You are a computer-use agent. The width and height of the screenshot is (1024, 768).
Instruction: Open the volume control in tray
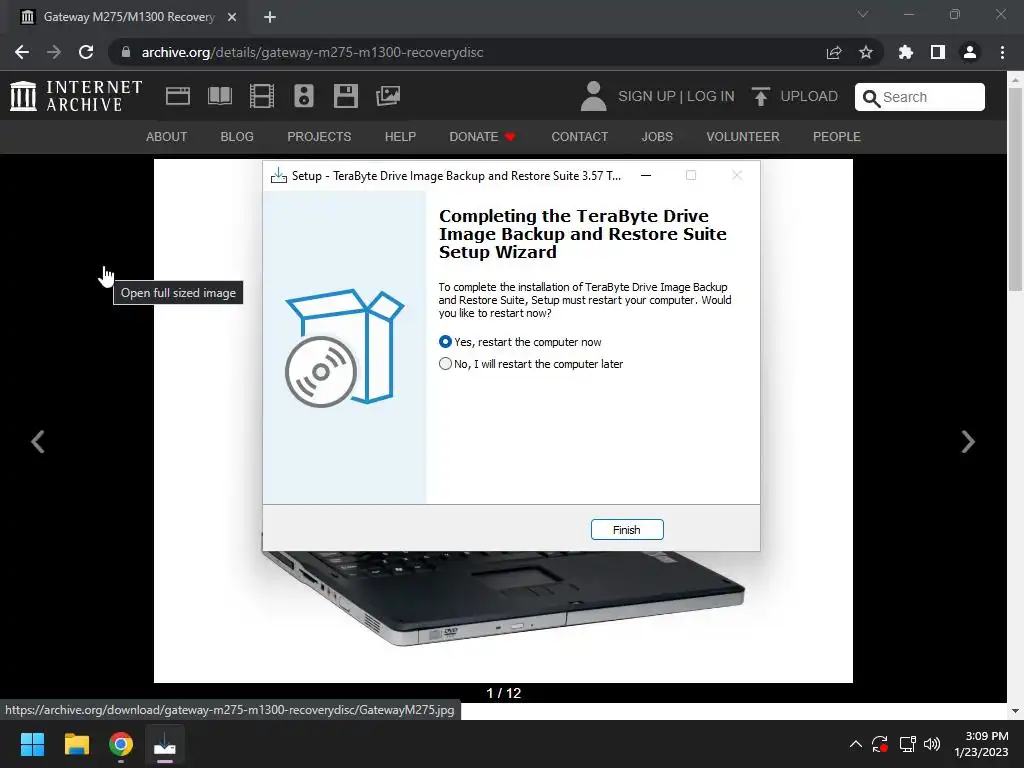pyautogui.click(x=932, y=744)
